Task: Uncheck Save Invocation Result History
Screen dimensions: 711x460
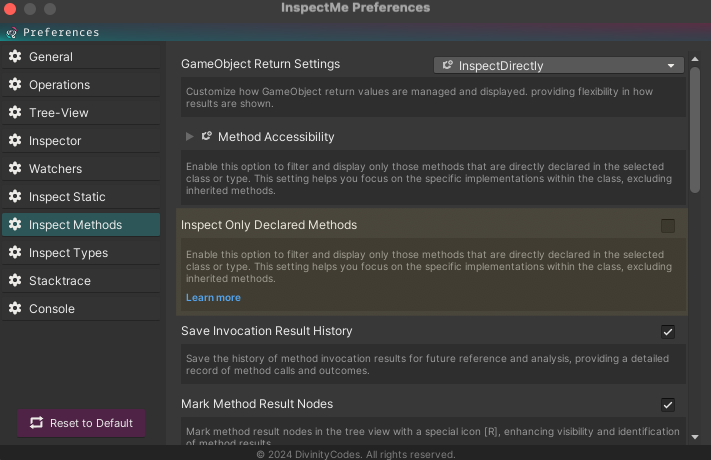Action: (x=667, y=332)
